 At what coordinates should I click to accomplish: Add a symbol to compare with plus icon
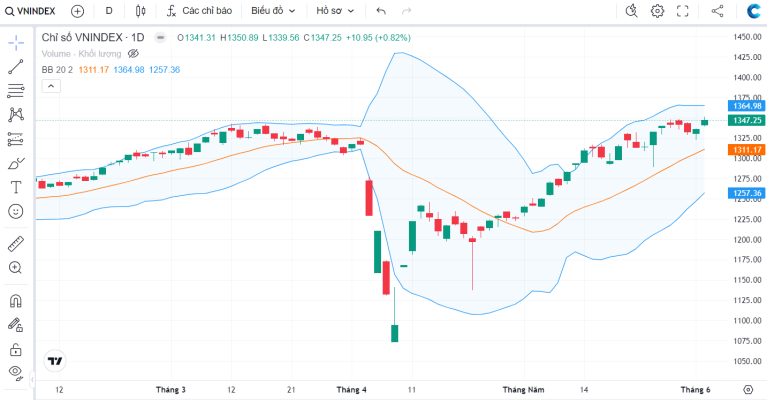pos(77,11)
